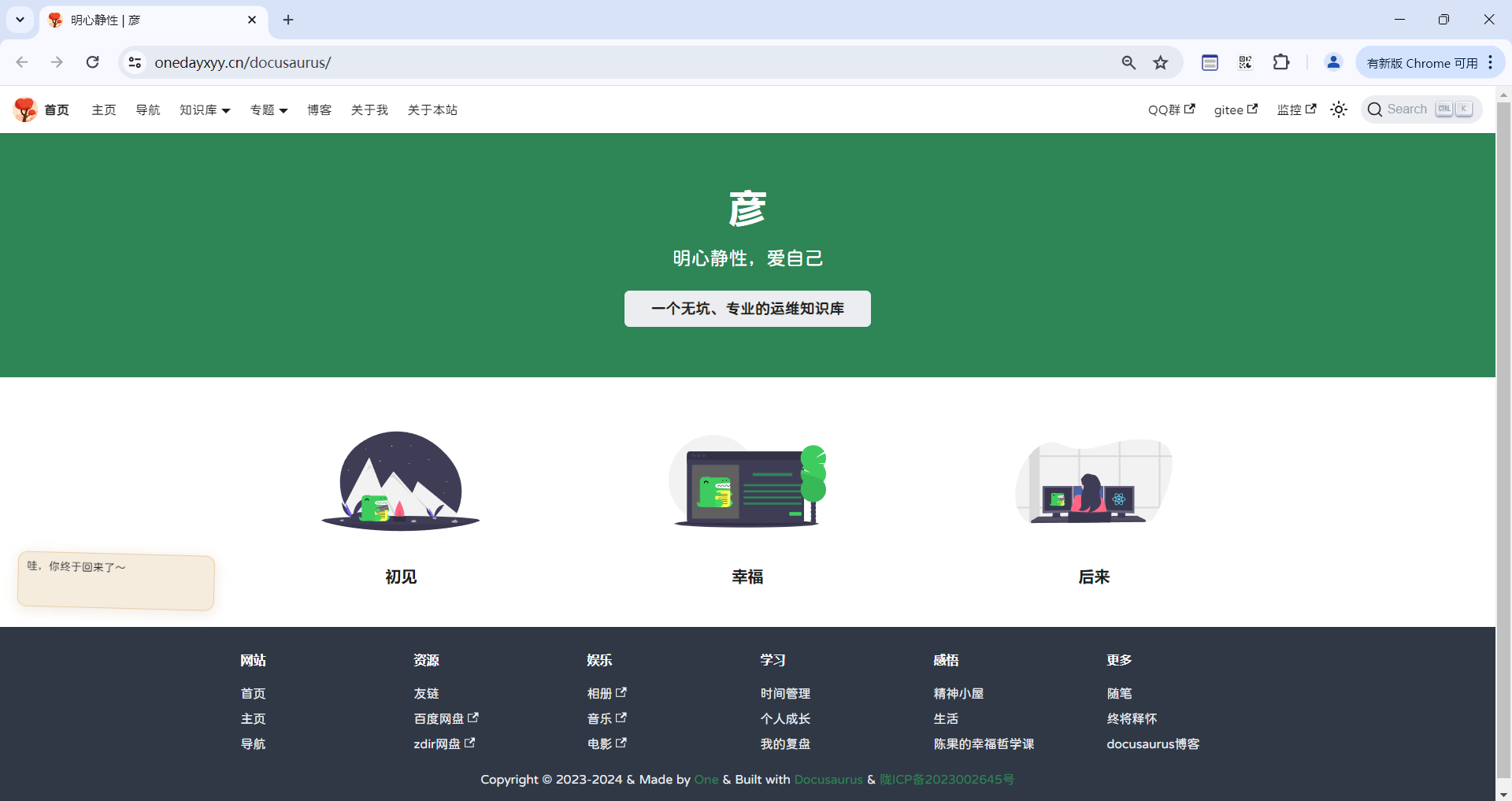Bookmark this page via the star icon
The width and height of the screenshot is (1512, 801).
pyautogui.click(x=1161, y=62)
